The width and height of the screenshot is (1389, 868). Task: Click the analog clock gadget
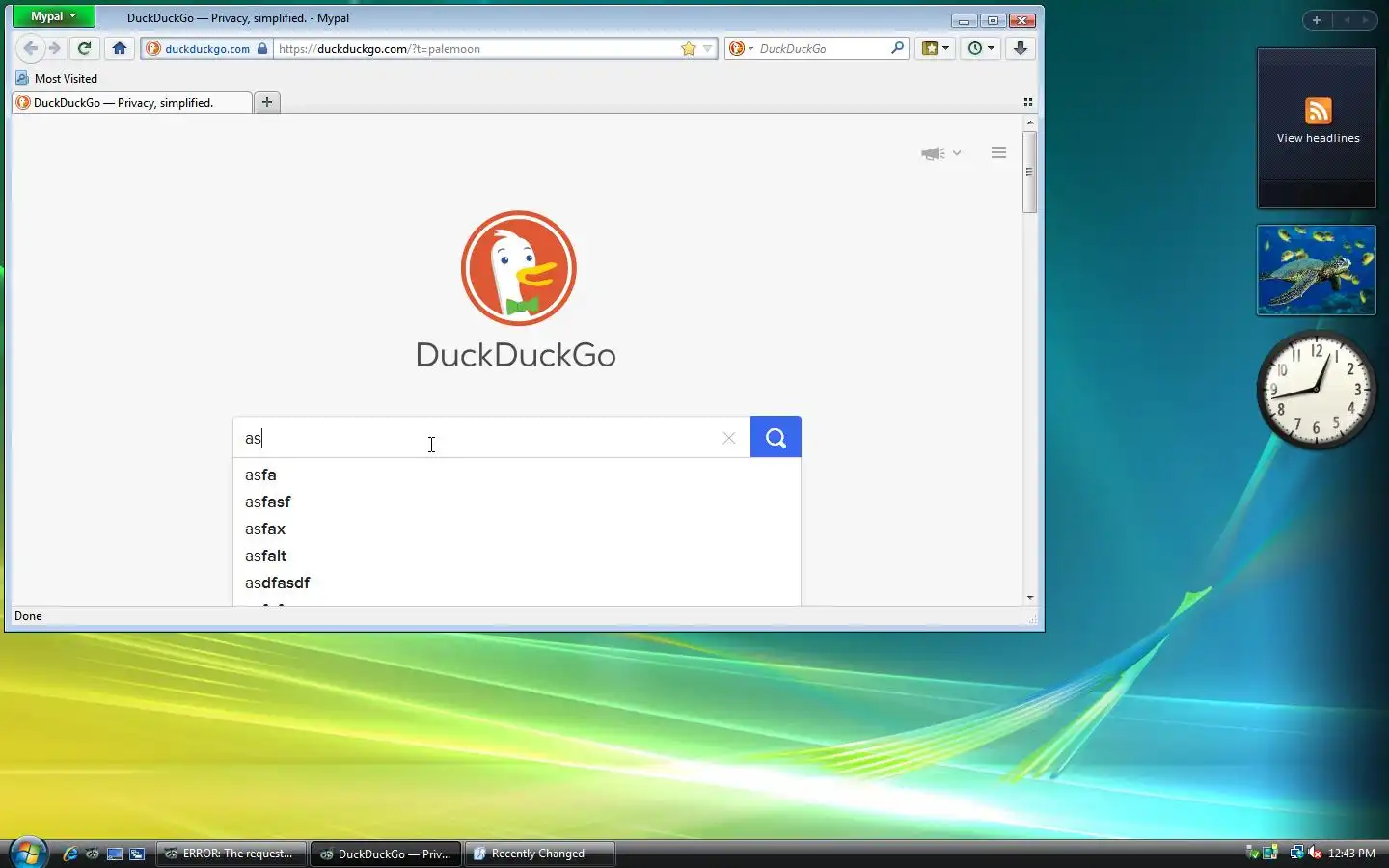(x=1316, y=390)
